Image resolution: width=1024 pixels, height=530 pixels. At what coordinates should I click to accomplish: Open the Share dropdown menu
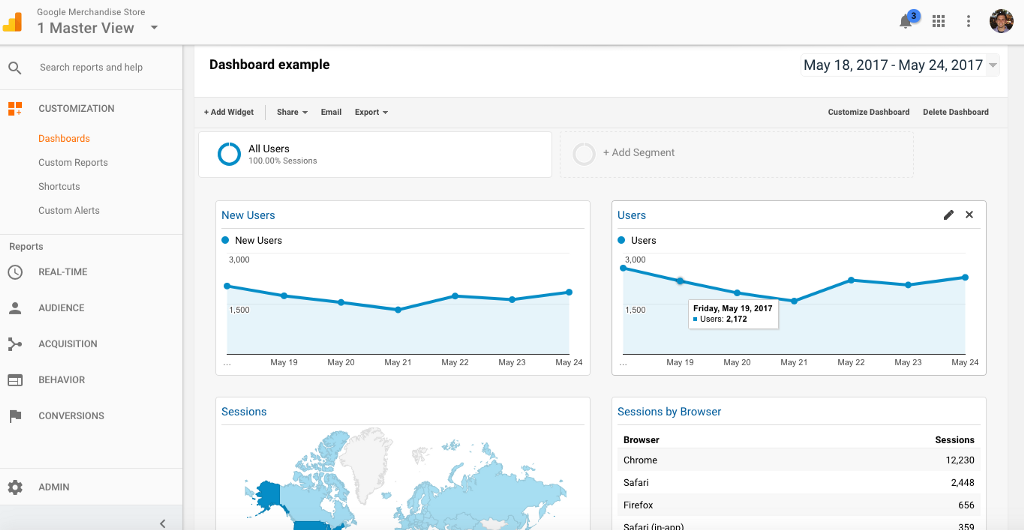(292, 112)
